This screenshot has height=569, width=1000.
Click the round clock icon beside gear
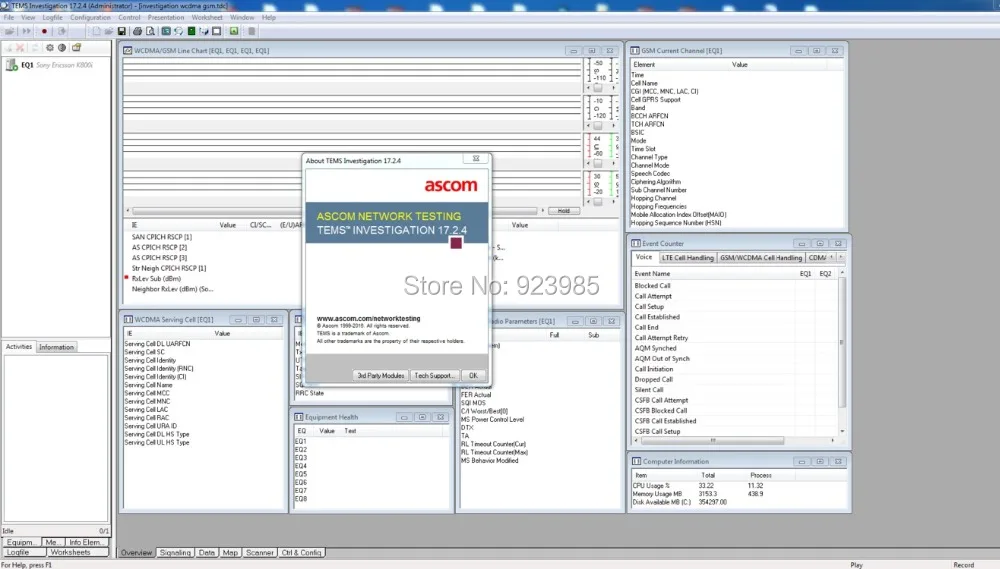click(x=62, y=48)
